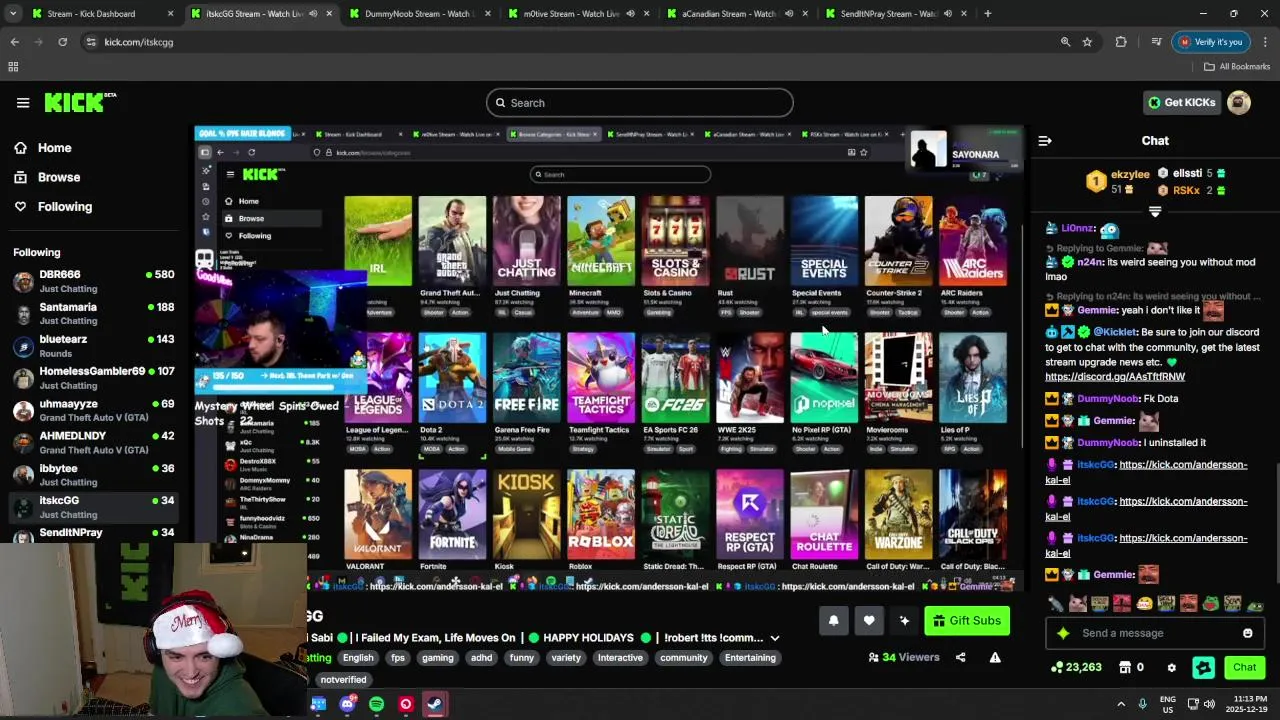The height and width of the screenshot is (720, 1280).
Task: Select the English stream tag
Action: [x=358, y=658]
